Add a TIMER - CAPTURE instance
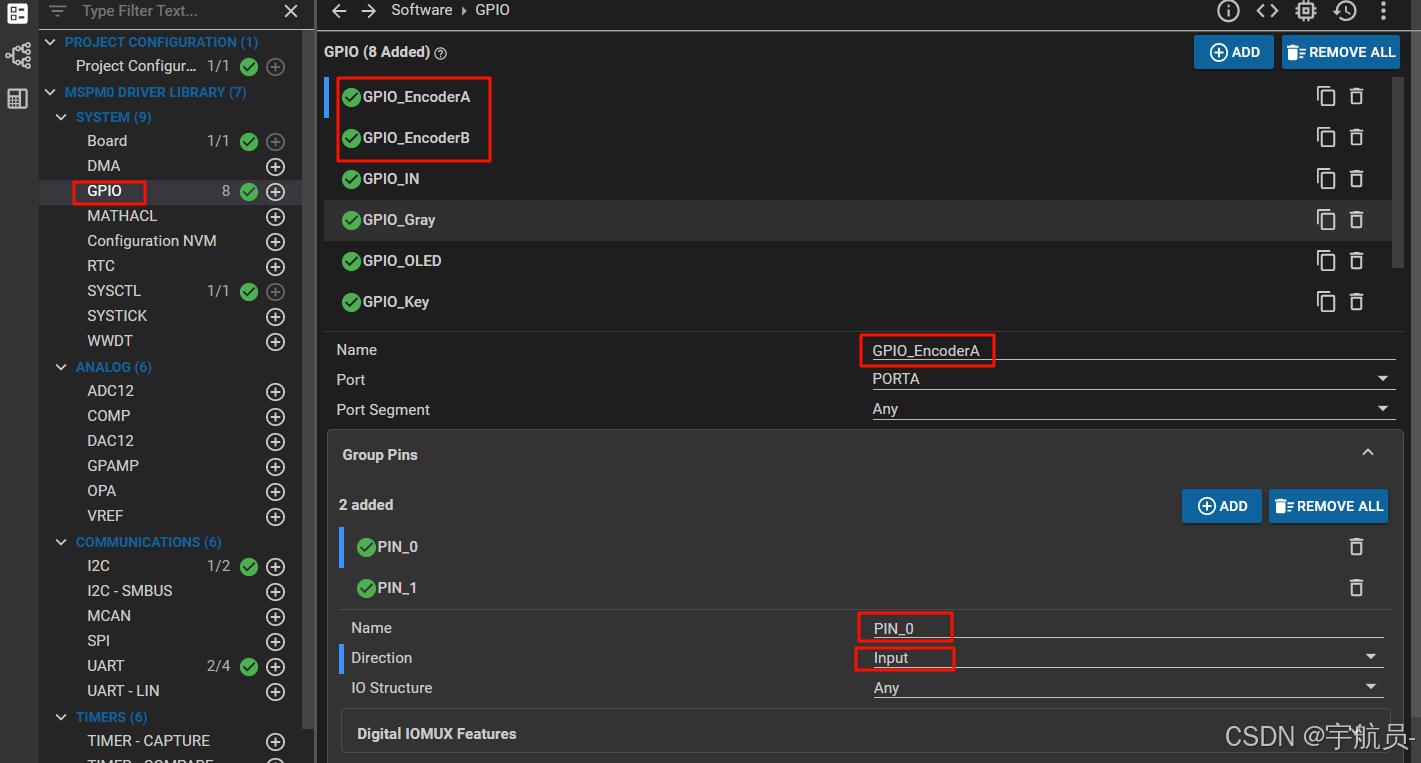This screenshot has height=763, width=1421. (x=275, y=742)
